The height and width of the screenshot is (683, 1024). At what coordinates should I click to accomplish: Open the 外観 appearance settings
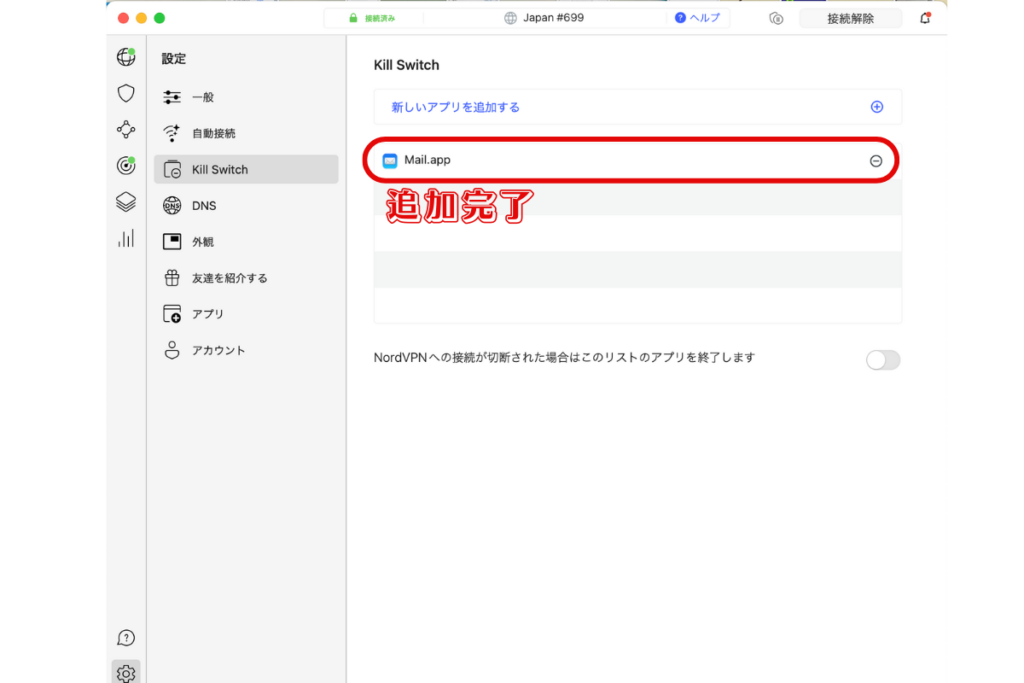[x=203, y=242]
